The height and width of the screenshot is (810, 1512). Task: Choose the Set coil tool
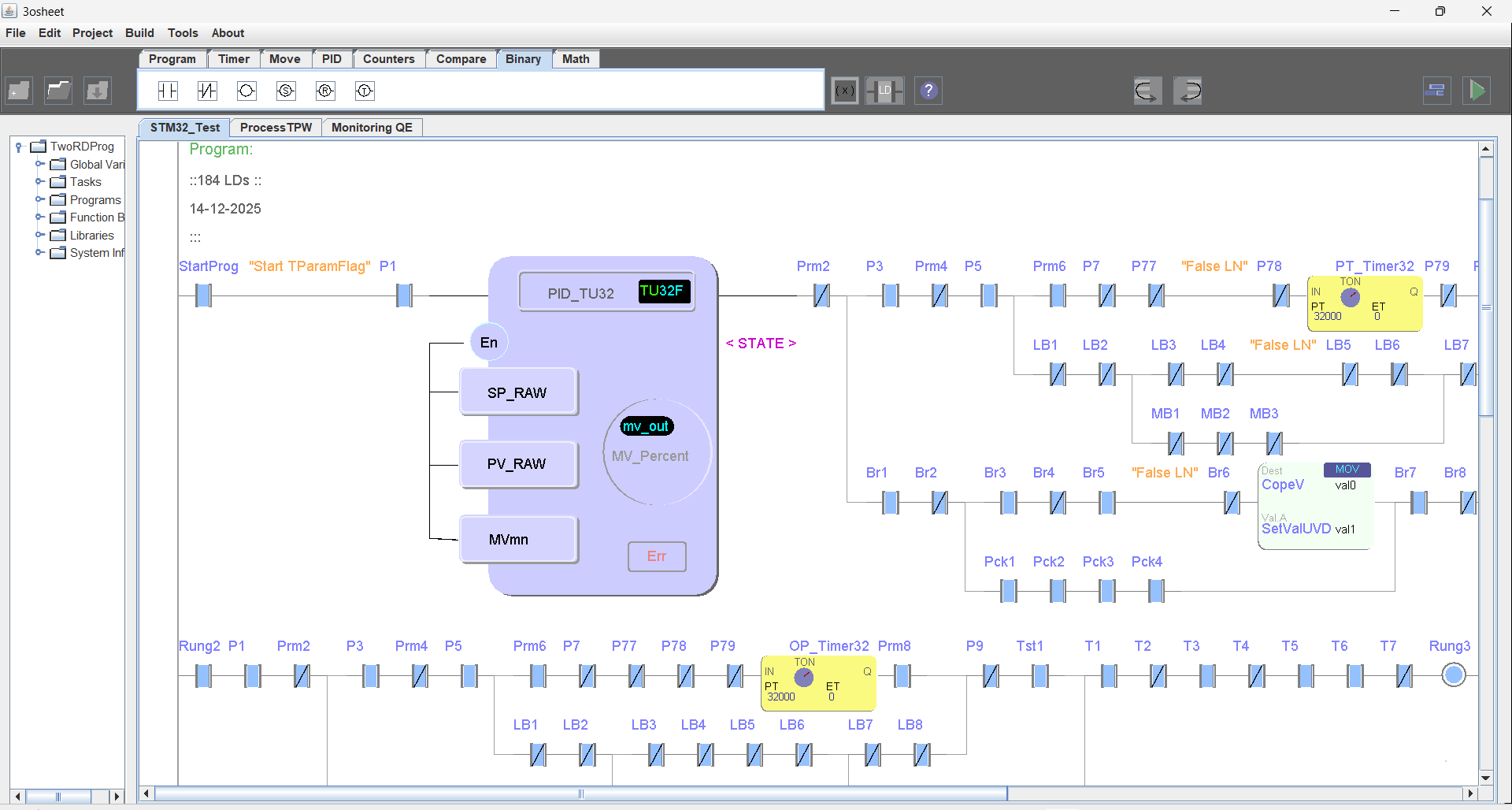tap(286, 91)
